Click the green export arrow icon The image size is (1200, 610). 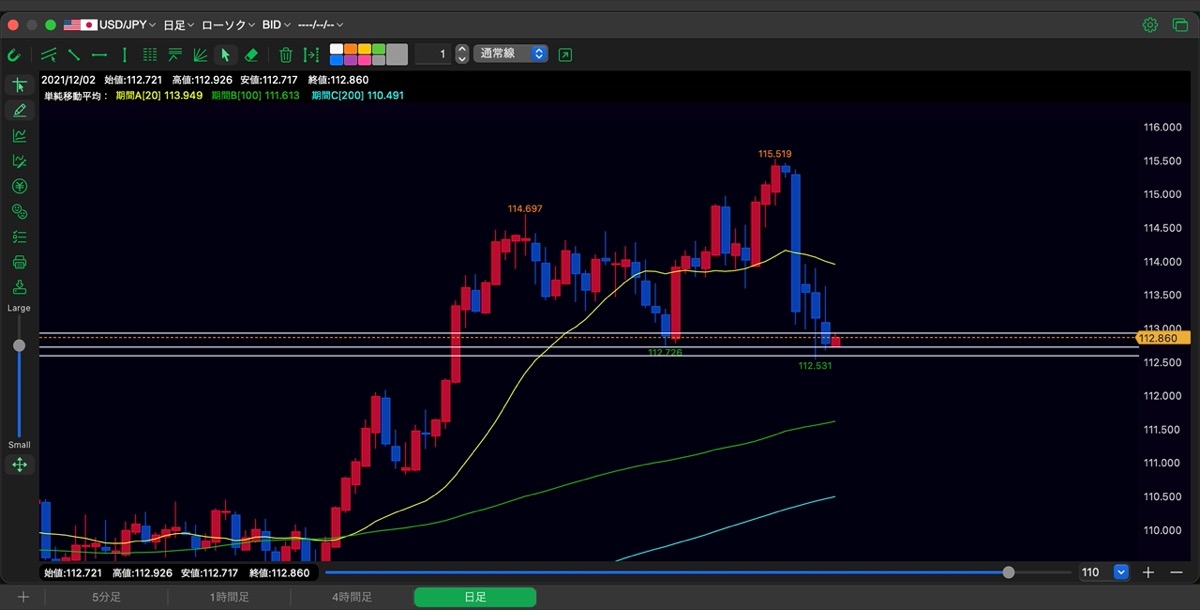(566, 54)
